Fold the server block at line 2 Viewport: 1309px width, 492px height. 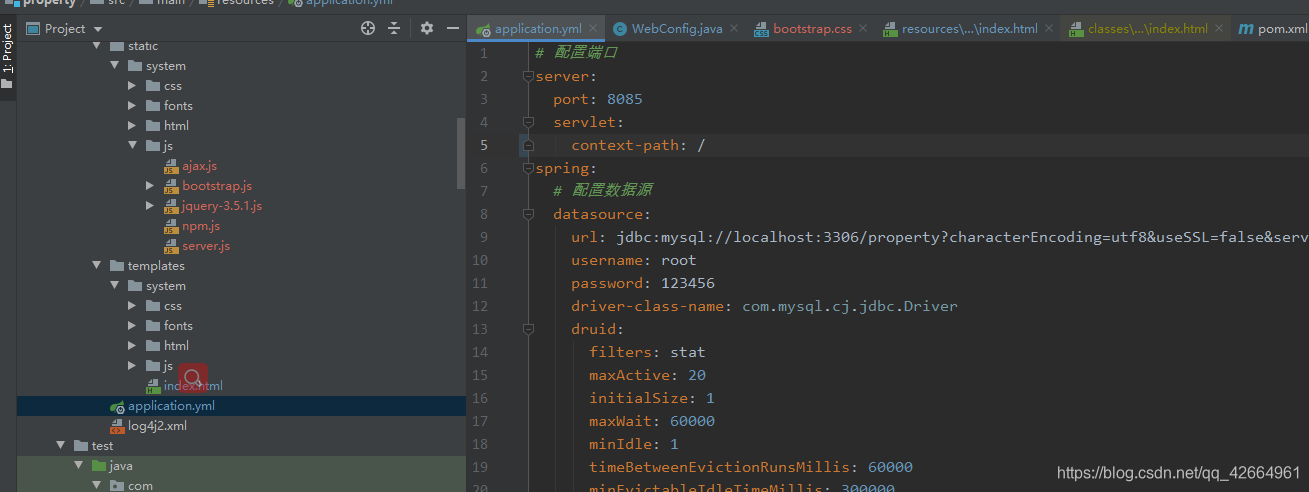pos(527,76)
